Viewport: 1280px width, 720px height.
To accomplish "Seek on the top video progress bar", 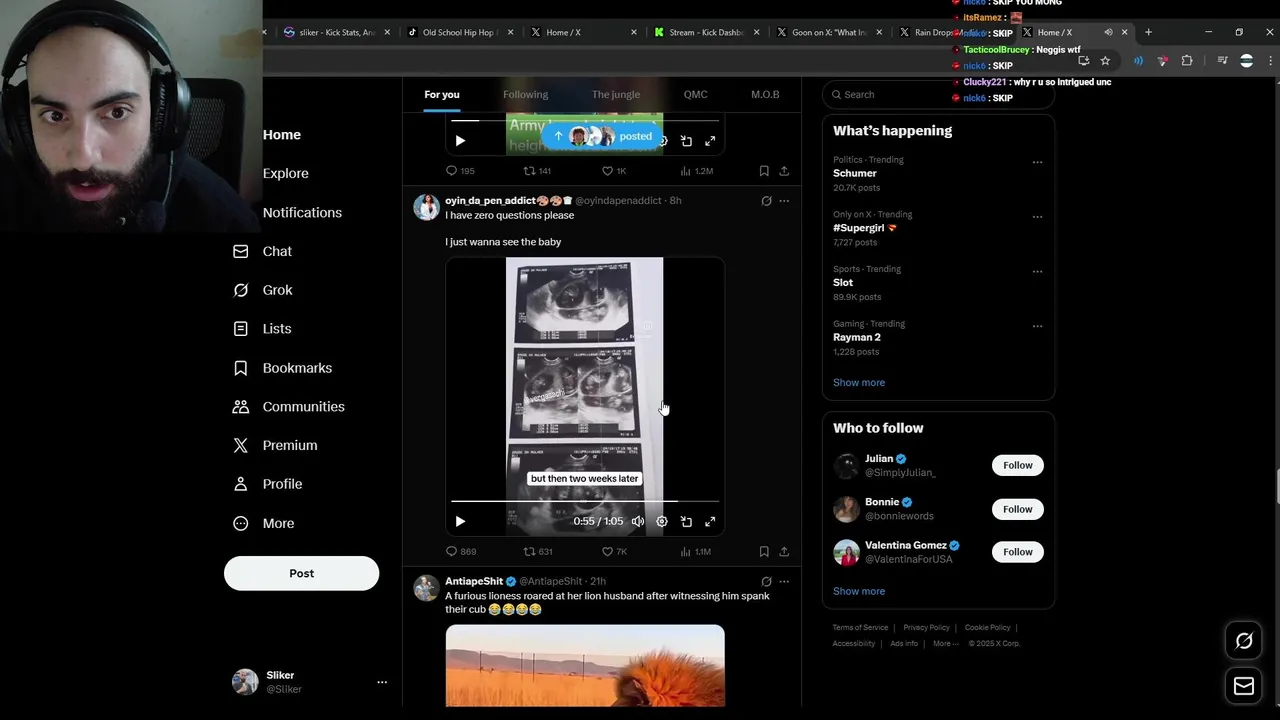I will (585, 121).
